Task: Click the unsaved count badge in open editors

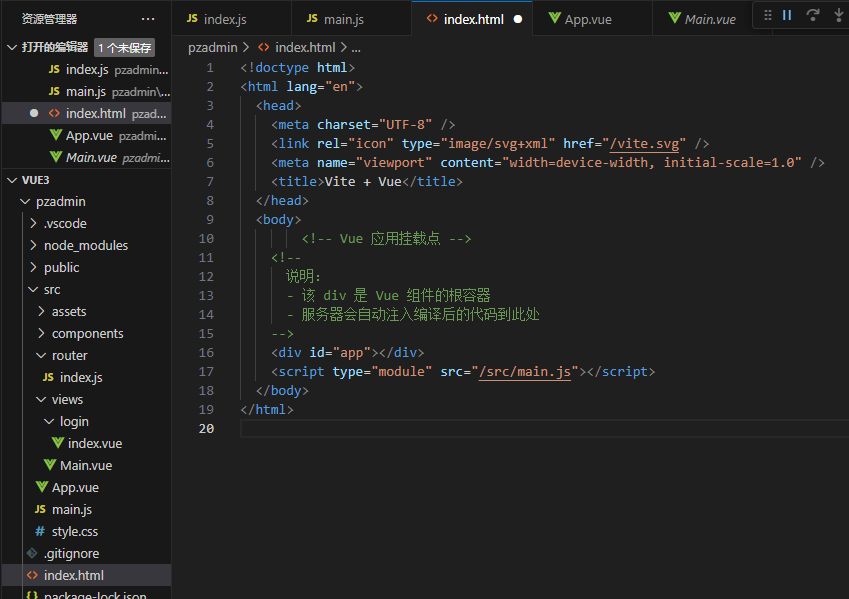Action: tap(125, 48)
